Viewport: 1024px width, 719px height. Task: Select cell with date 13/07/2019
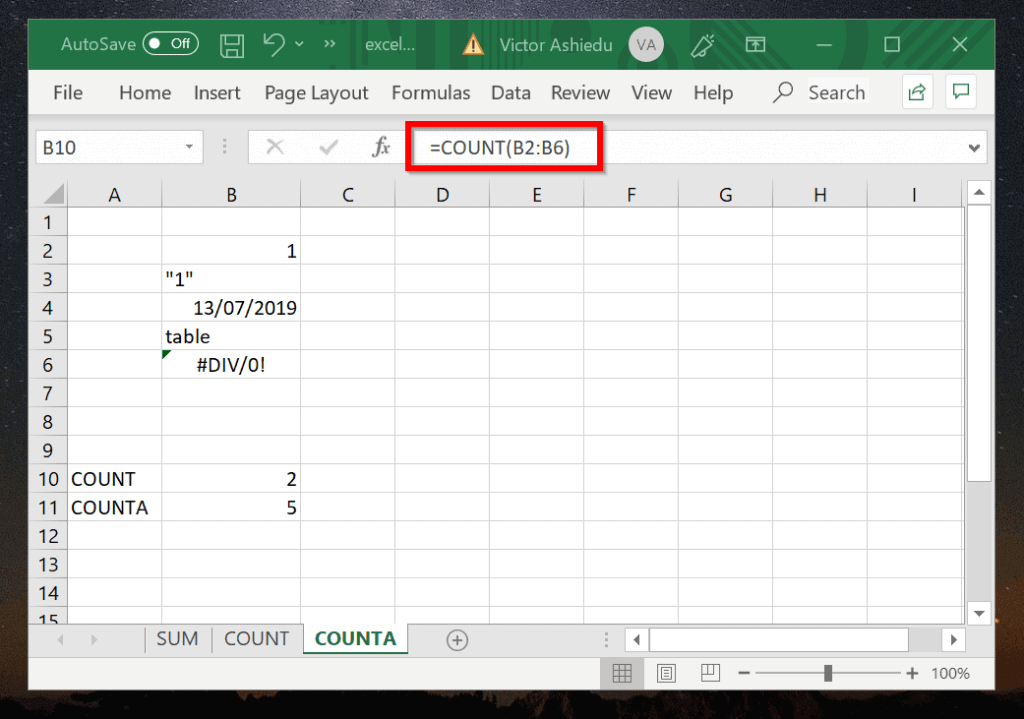[231, 308]
